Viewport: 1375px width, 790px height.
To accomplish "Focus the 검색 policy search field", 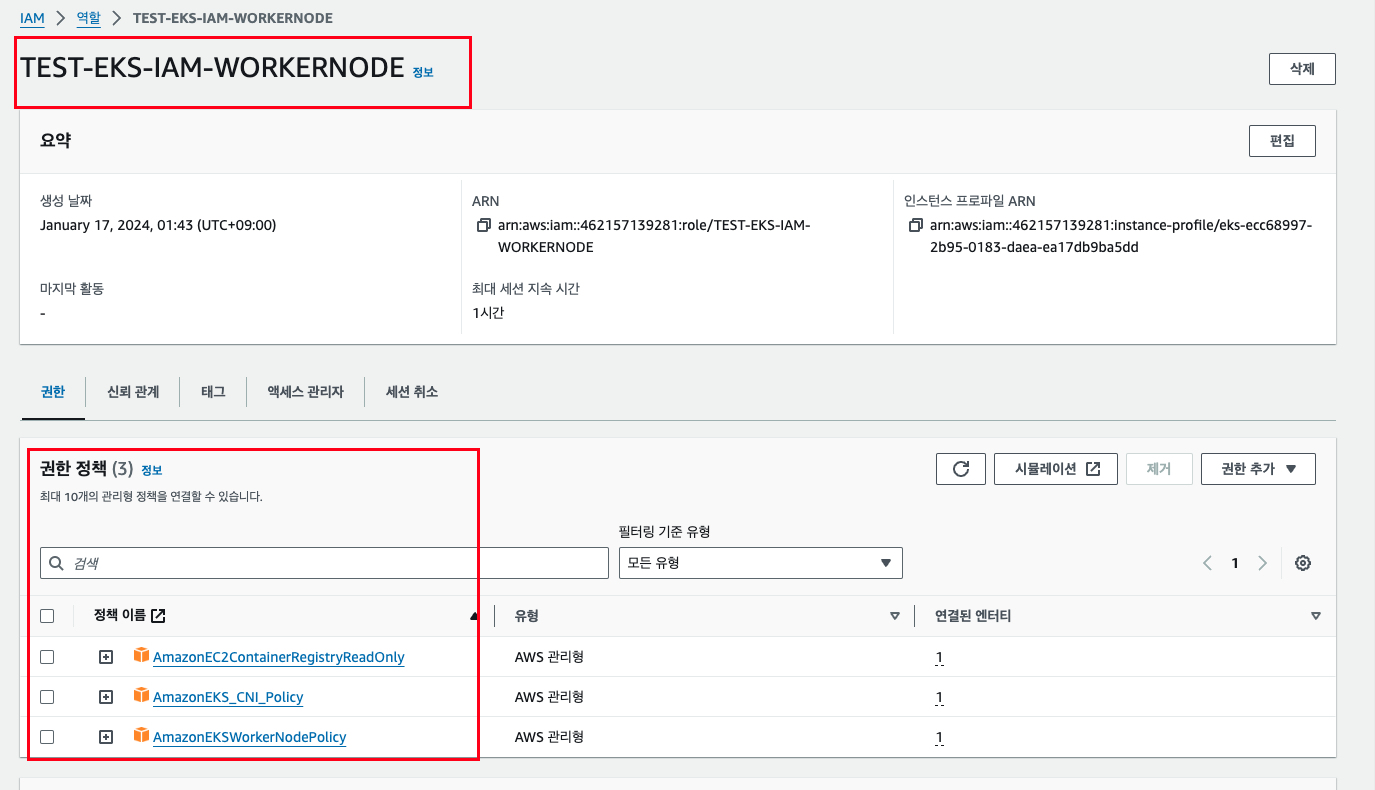I will pyautogui.click(x=324, y=563).
